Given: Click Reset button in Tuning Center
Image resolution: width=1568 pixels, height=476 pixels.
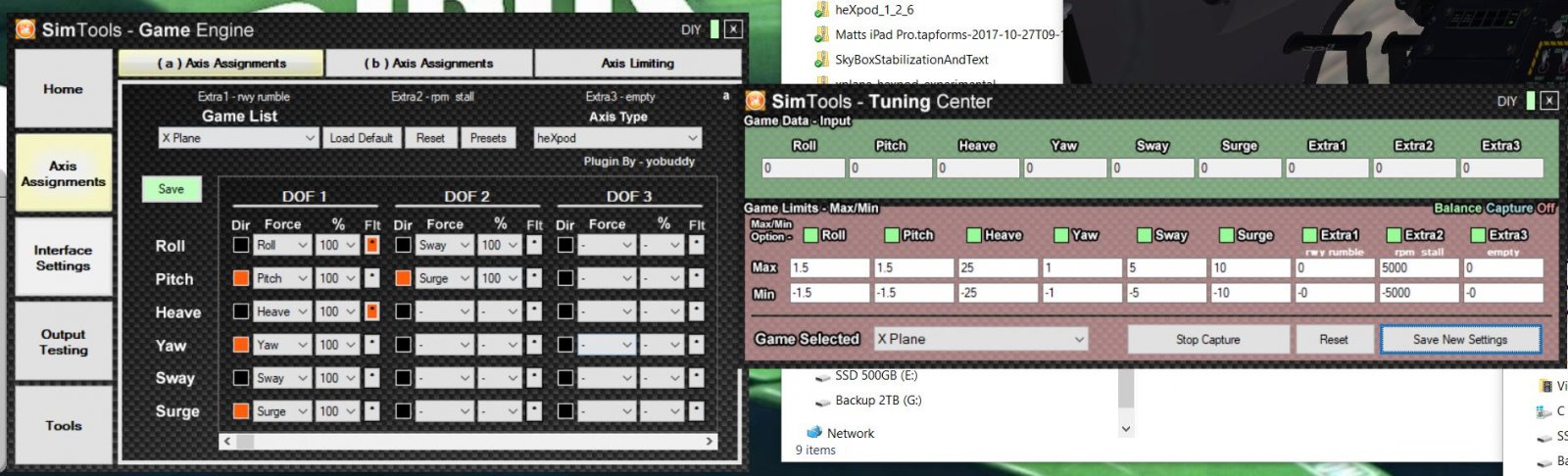Looking at the screenshot, I should coord(1333,339).
